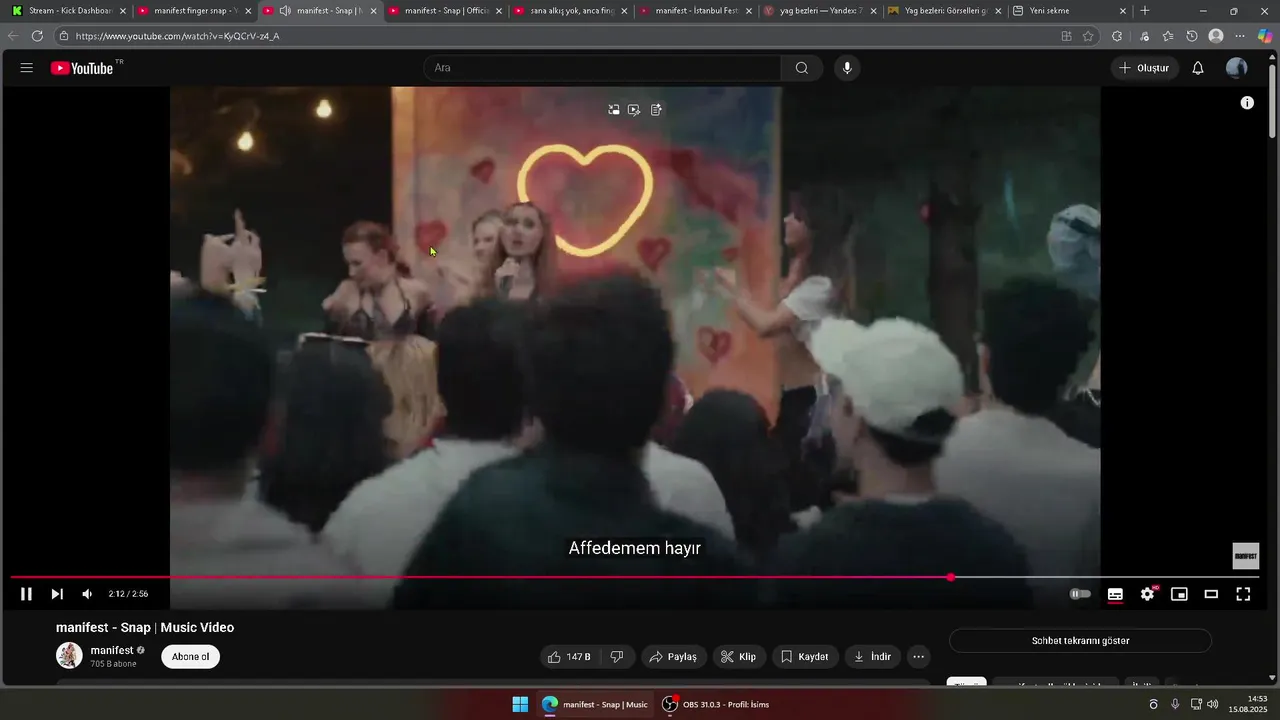
Task: Click the video enhance overlay icon
Action: (634, 110)
